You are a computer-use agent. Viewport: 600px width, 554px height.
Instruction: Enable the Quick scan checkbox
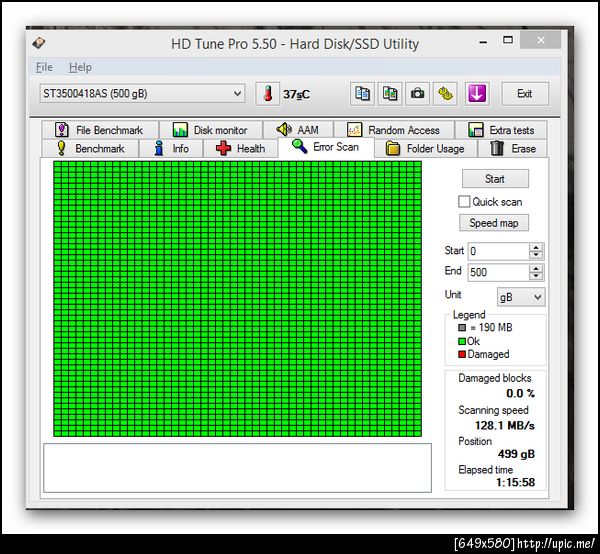tap(464, 202)
